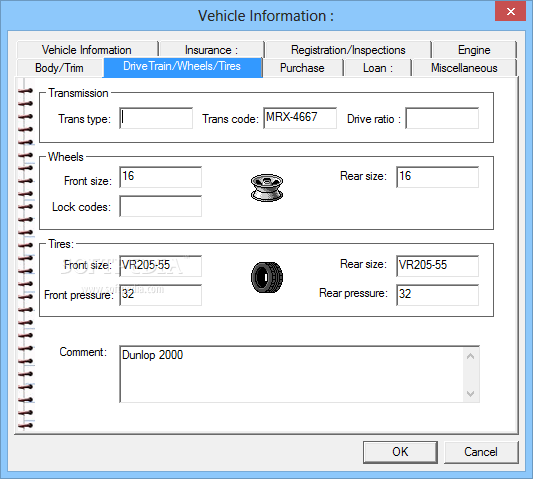Click the Comment scrollbar down arrow
Image resolution: width=533 pixels, height=479 pixels.
point(471,394)
